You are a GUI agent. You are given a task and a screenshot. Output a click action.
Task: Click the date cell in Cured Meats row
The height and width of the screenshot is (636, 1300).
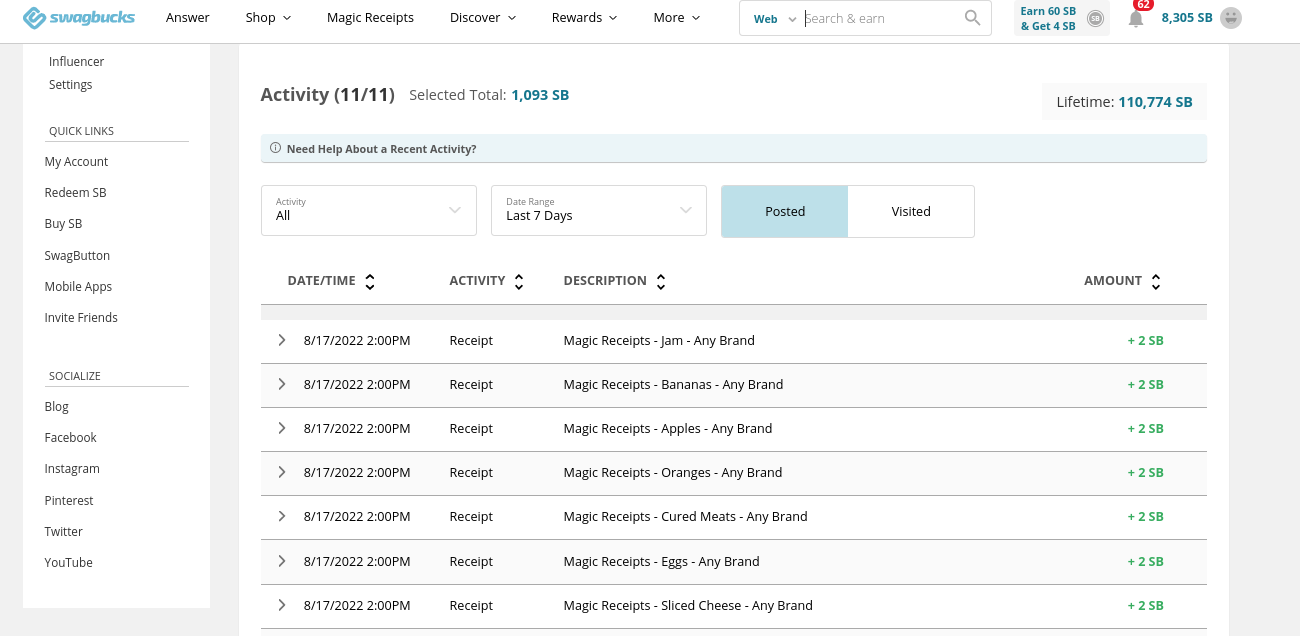click(357, 516)
